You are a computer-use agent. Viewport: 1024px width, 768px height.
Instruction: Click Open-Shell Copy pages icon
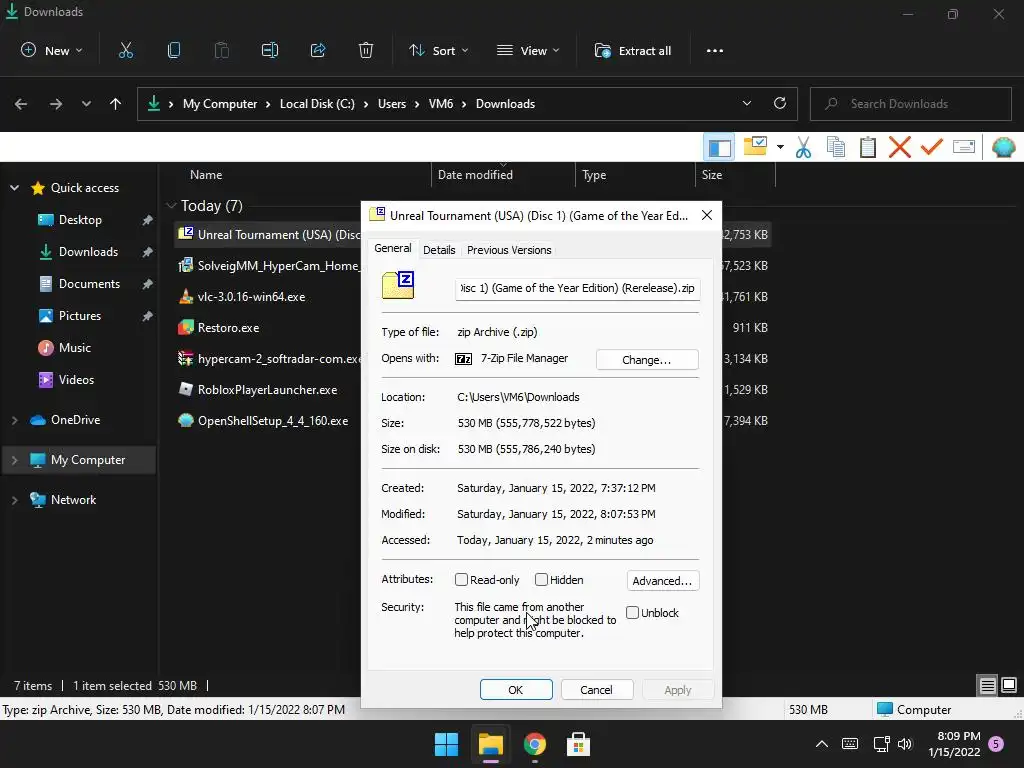point(835,148)
